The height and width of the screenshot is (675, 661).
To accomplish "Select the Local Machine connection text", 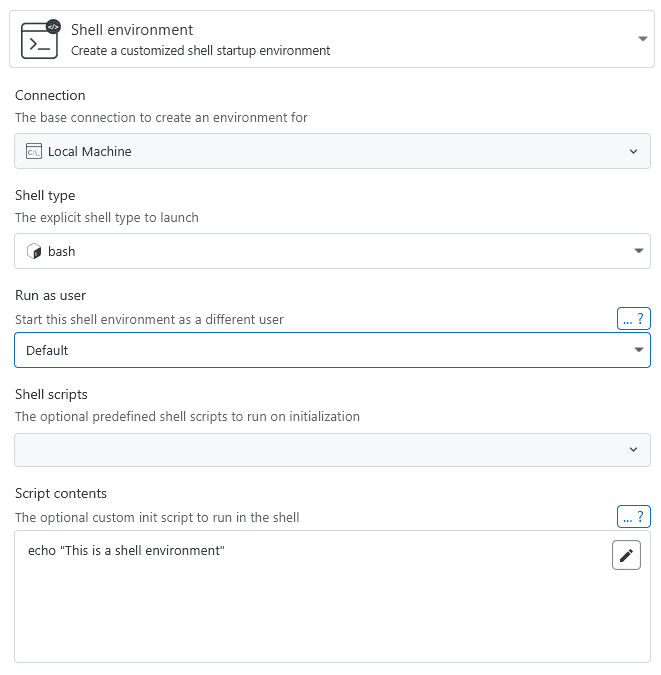I will tap(89, 151).
